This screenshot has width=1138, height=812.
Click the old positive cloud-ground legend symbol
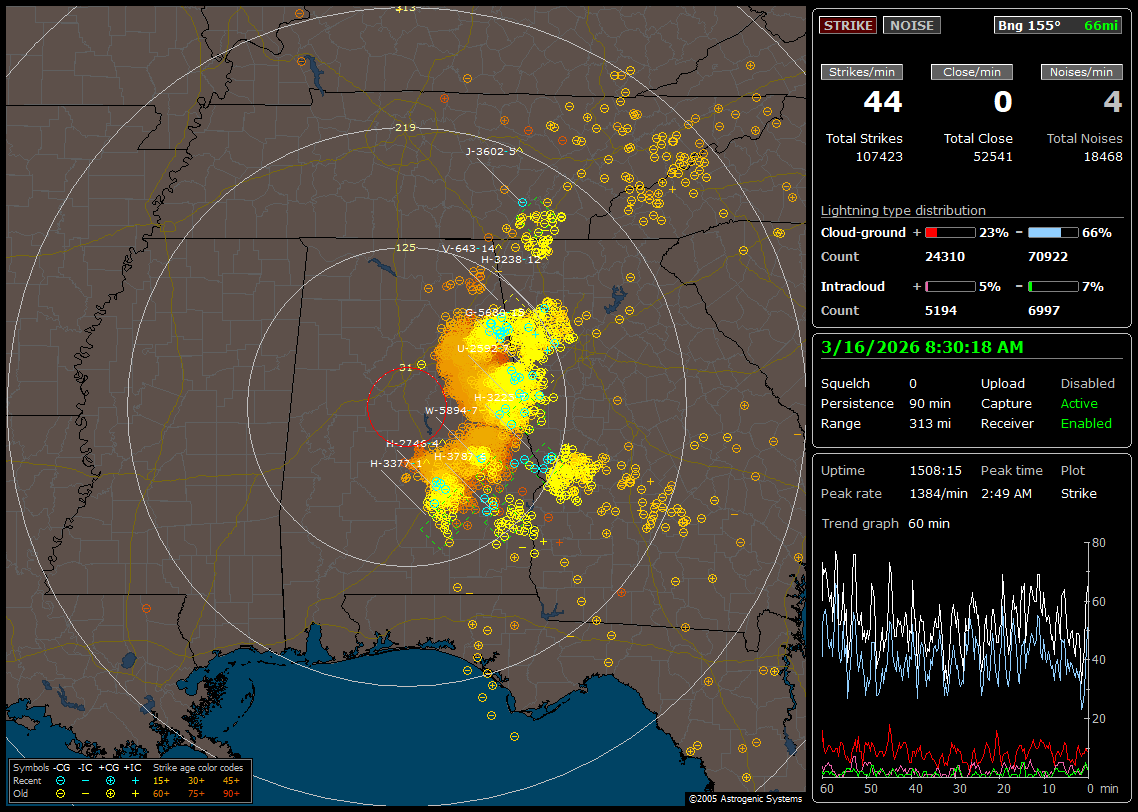(x=110, y=793)
